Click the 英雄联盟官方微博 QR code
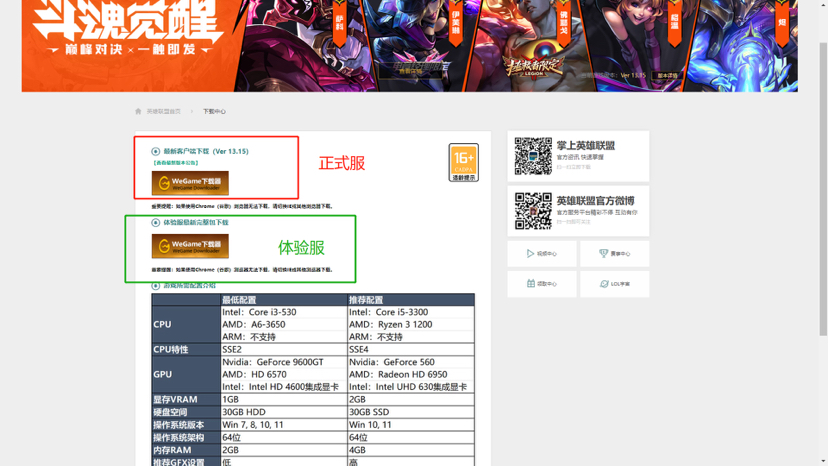This screenshot has height=466, width=828. point(533,211)
